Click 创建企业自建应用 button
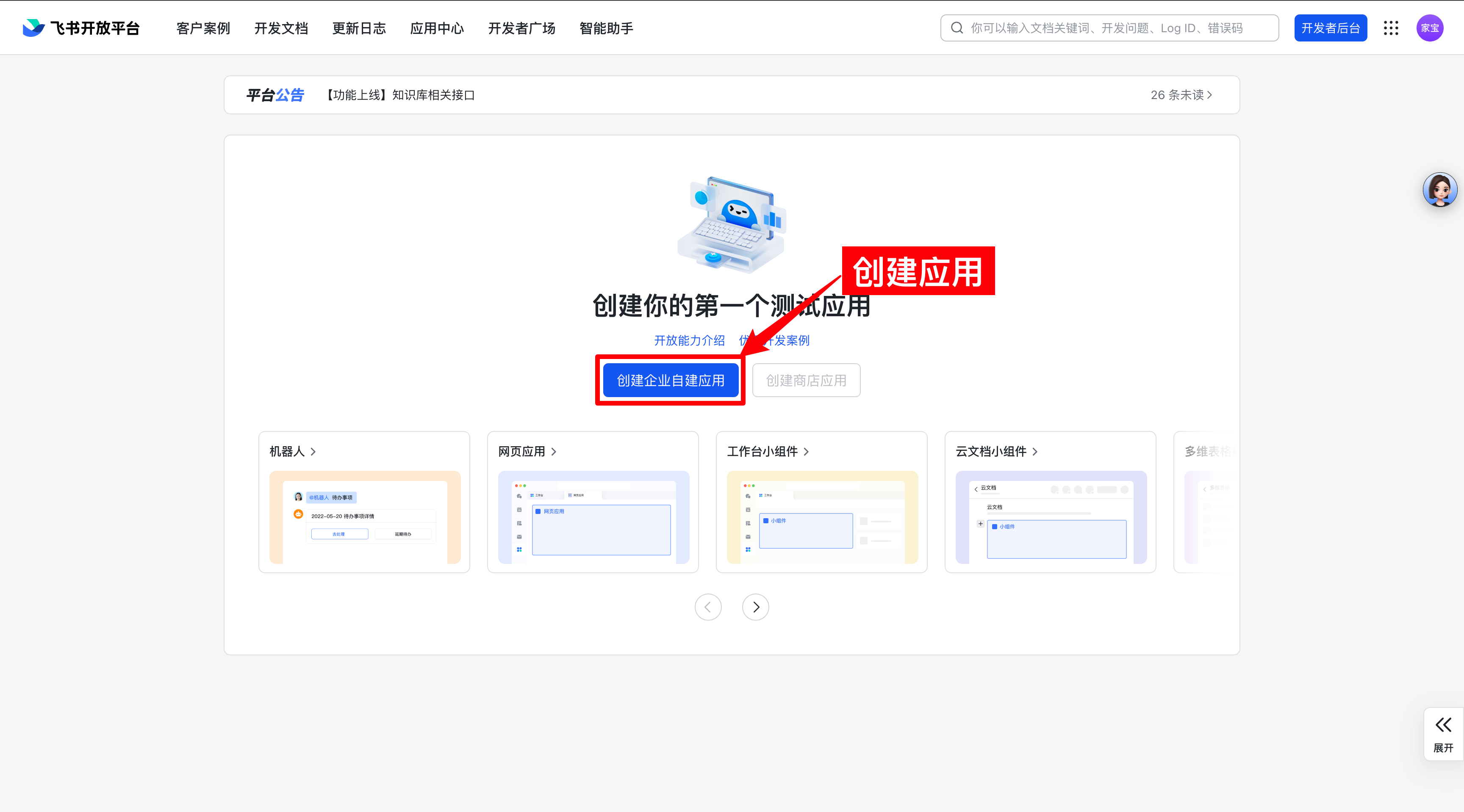The image size is (1464, 812). [671, 381]
